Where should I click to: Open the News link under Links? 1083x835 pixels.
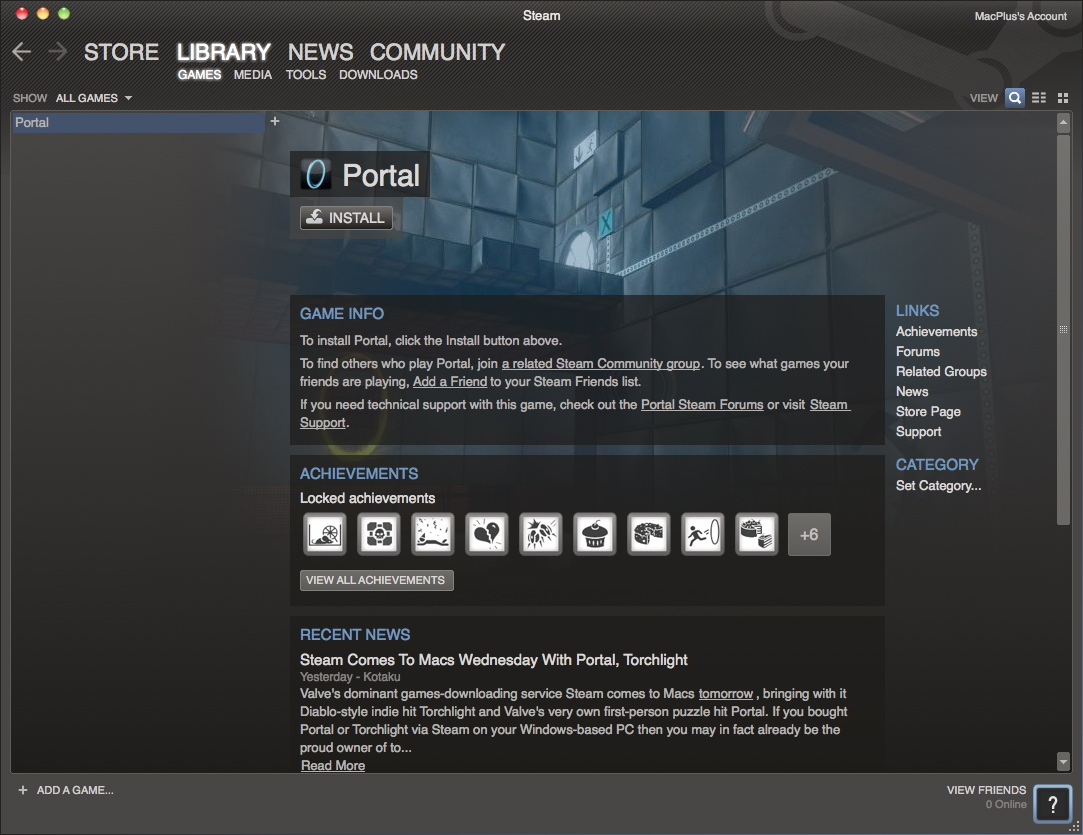(912, 392)
